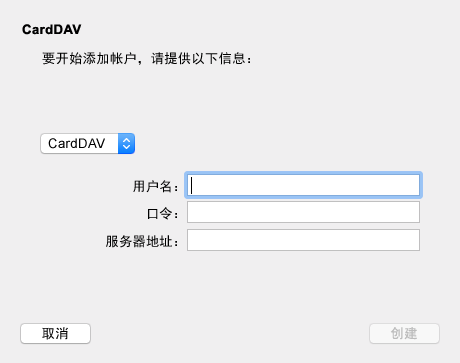Click the empty field beside 口令
The width and height of the screenshot is (460, 363).
(x=303, y=212)
